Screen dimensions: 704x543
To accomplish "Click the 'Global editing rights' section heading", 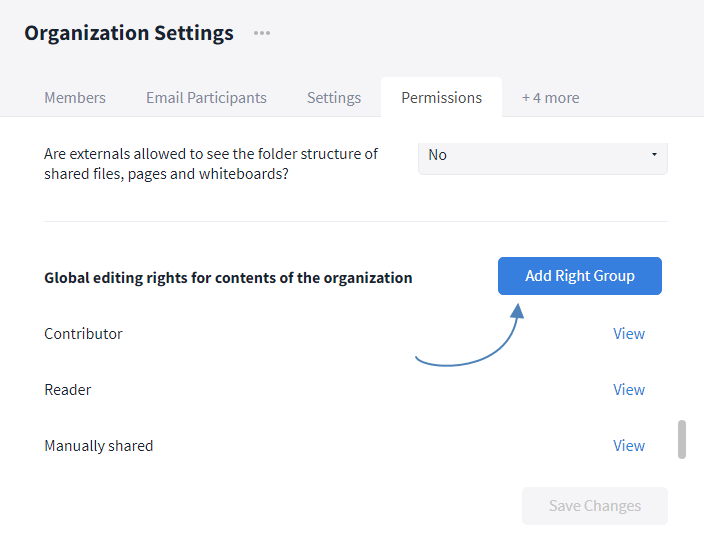I will coord(228,278).
